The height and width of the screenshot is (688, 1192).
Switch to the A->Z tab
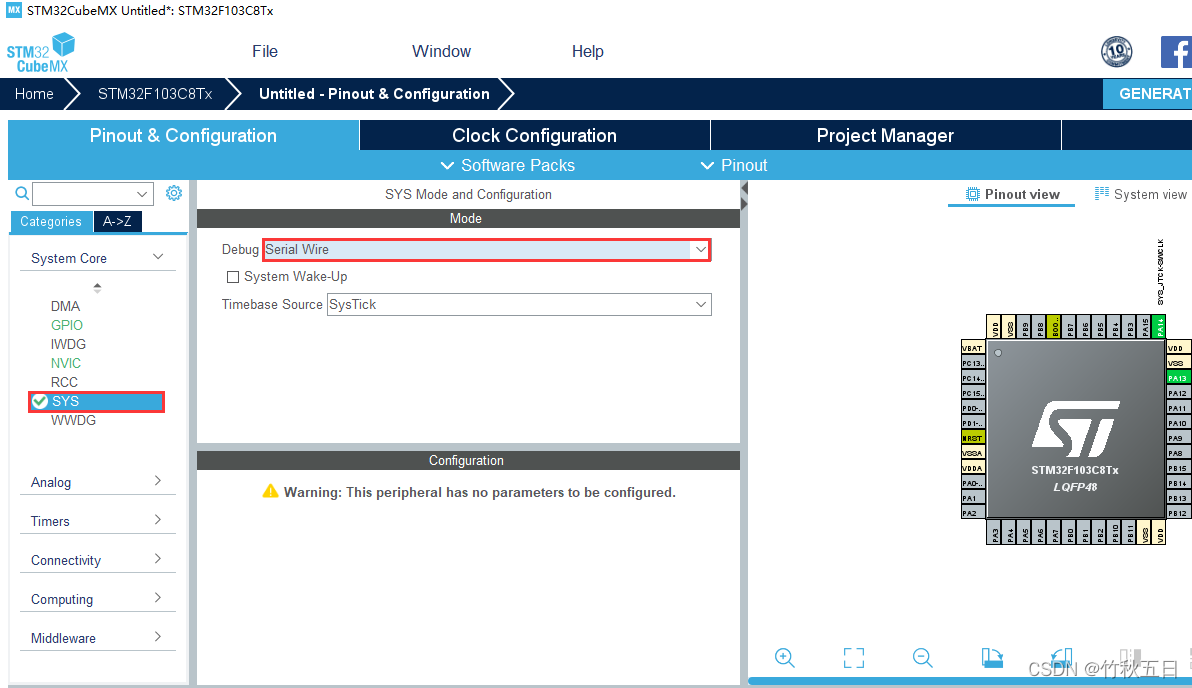(x=117, y=221)
